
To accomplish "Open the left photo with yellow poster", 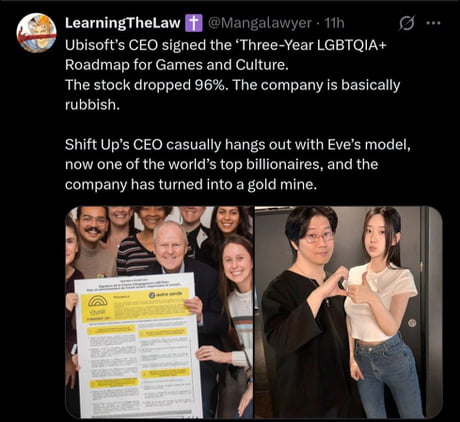I will (159, 312).
